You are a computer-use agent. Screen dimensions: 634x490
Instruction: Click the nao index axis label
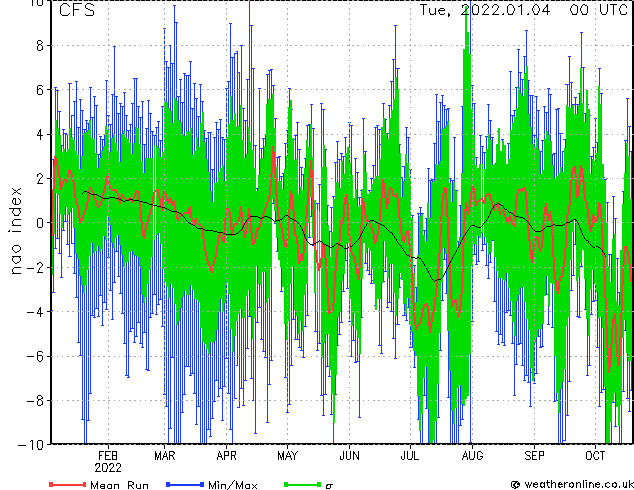[x=15, y=231]
